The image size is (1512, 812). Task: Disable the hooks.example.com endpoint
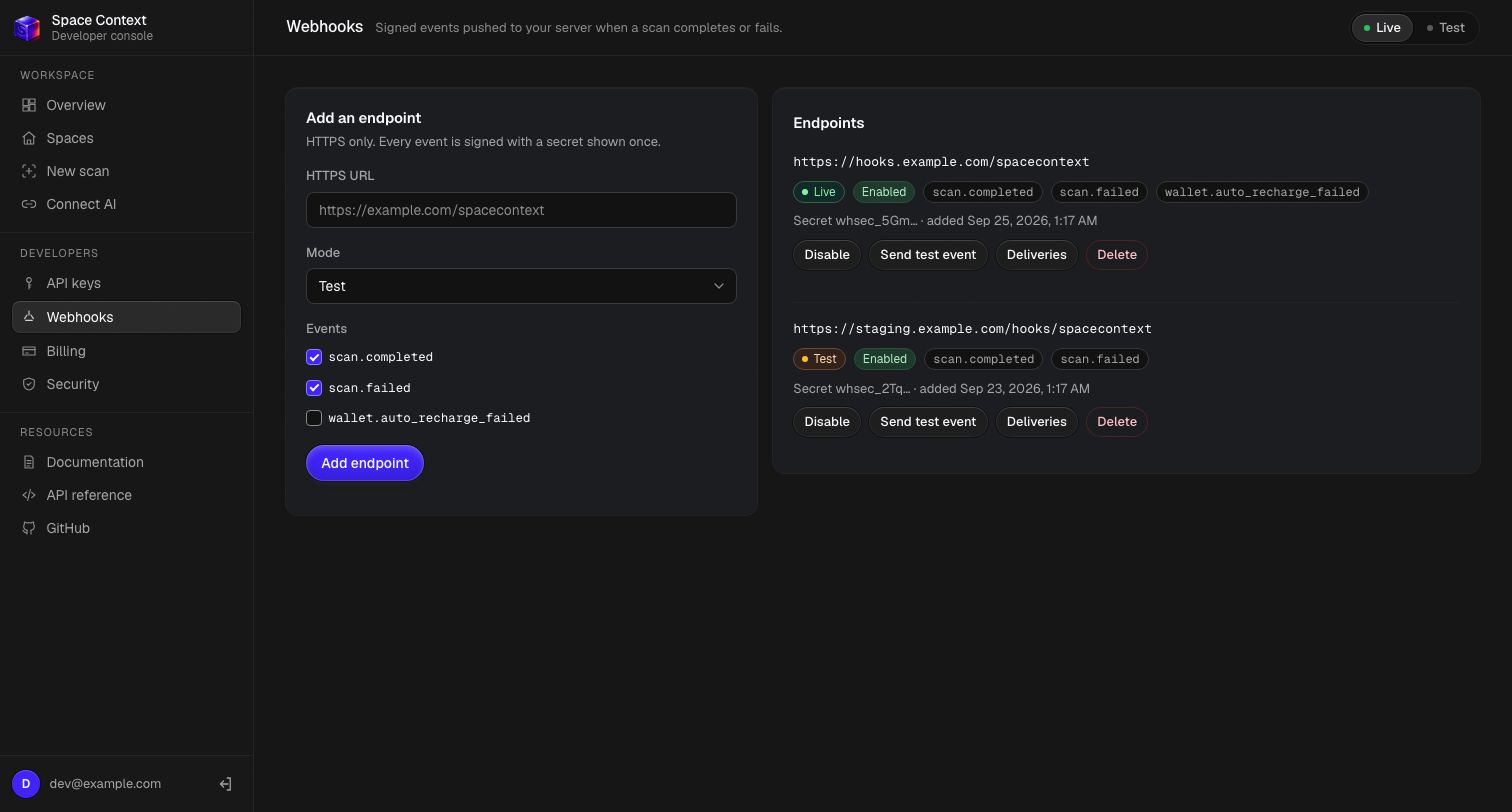click(827, 254)
